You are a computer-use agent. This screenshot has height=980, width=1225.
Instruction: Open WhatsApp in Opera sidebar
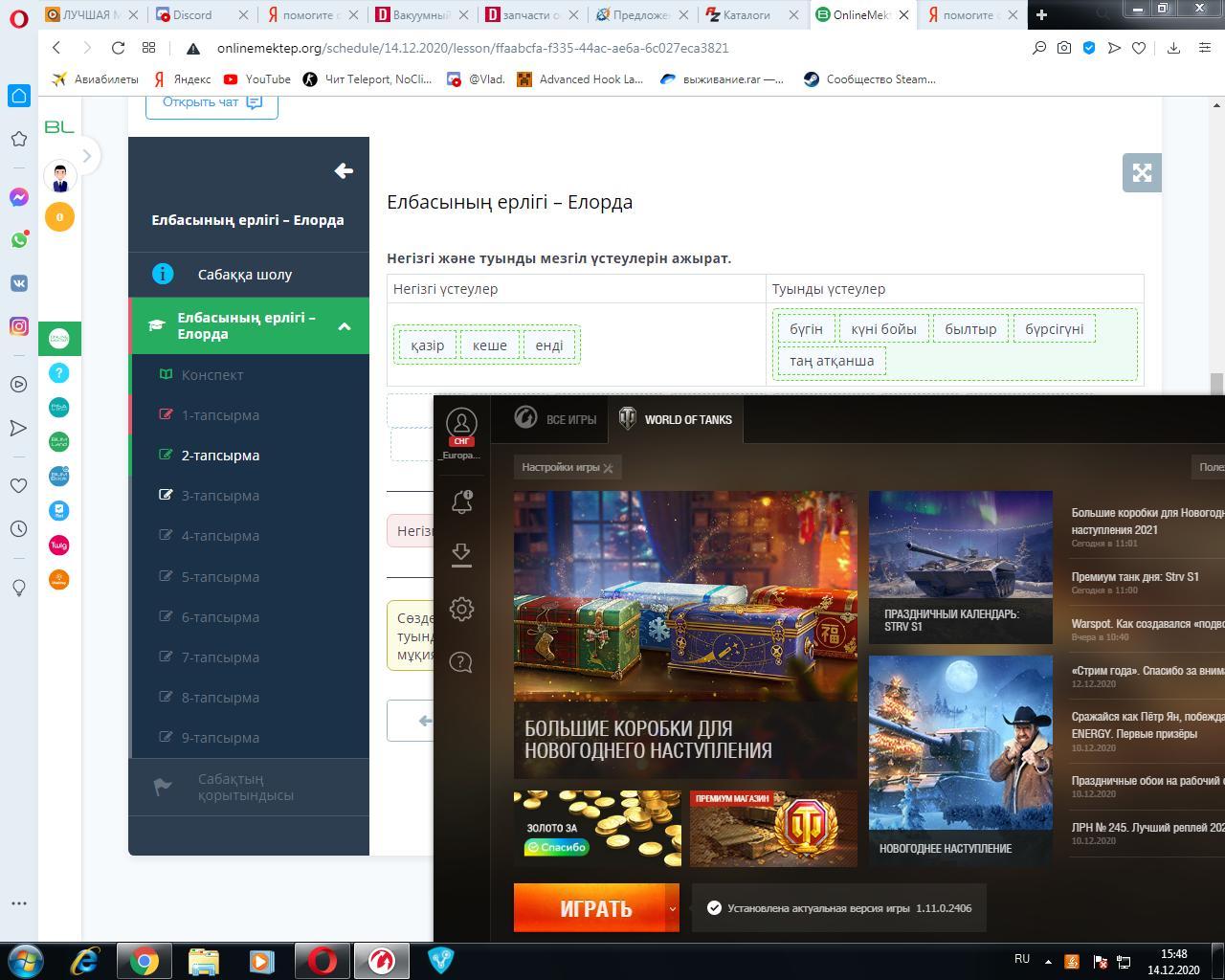pos(19,240)
